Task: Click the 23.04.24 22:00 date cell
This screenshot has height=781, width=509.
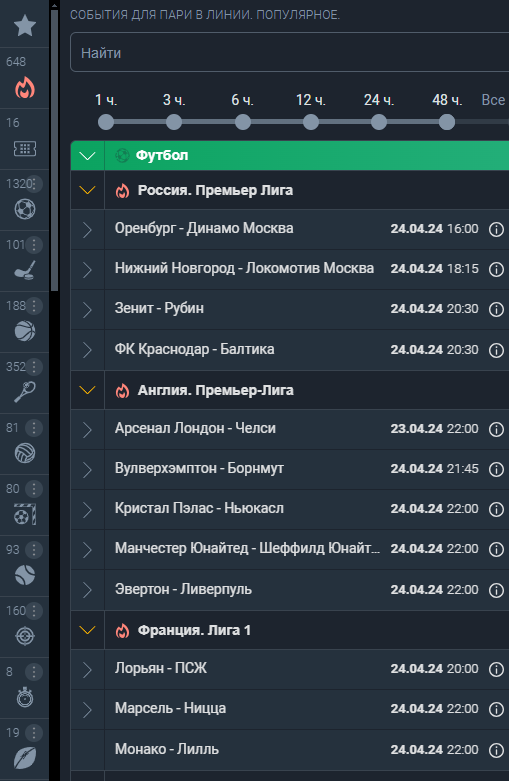Action: pos(434,429)
